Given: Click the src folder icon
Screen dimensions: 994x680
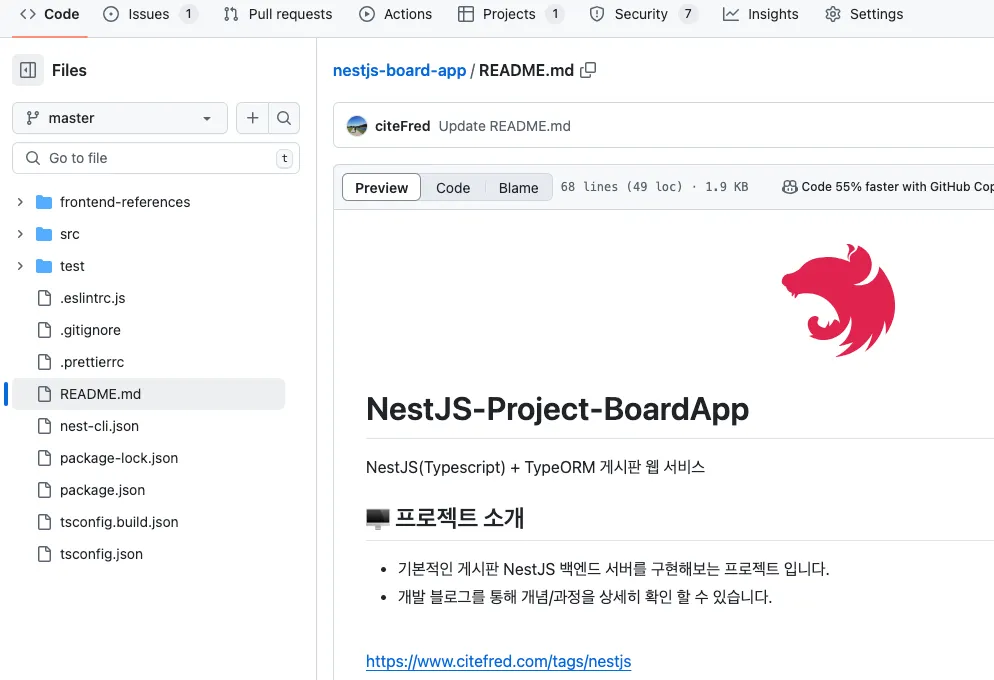Looking at the screenshot, I should pos(44,234).
